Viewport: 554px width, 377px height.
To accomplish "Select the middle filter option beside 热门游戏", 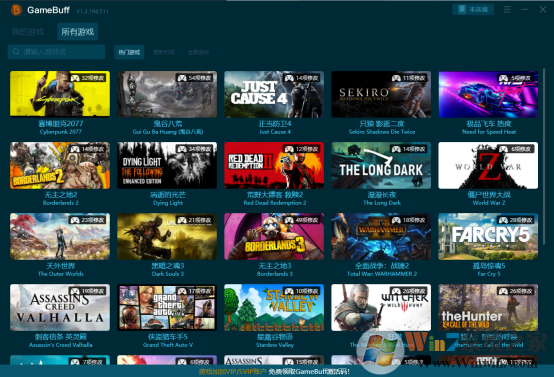I will click(164, 52).
